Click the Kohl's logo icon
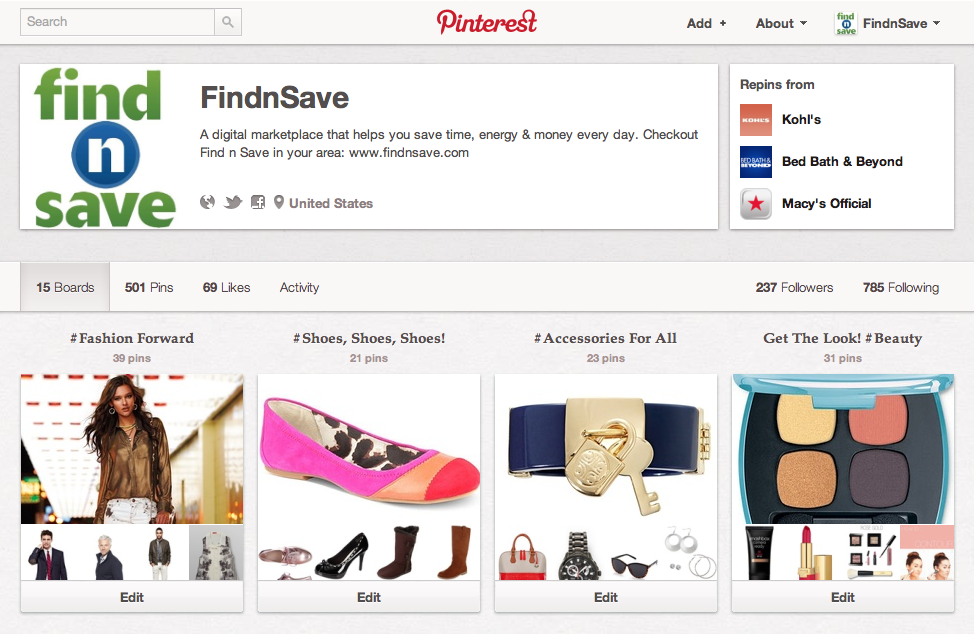 756,120
